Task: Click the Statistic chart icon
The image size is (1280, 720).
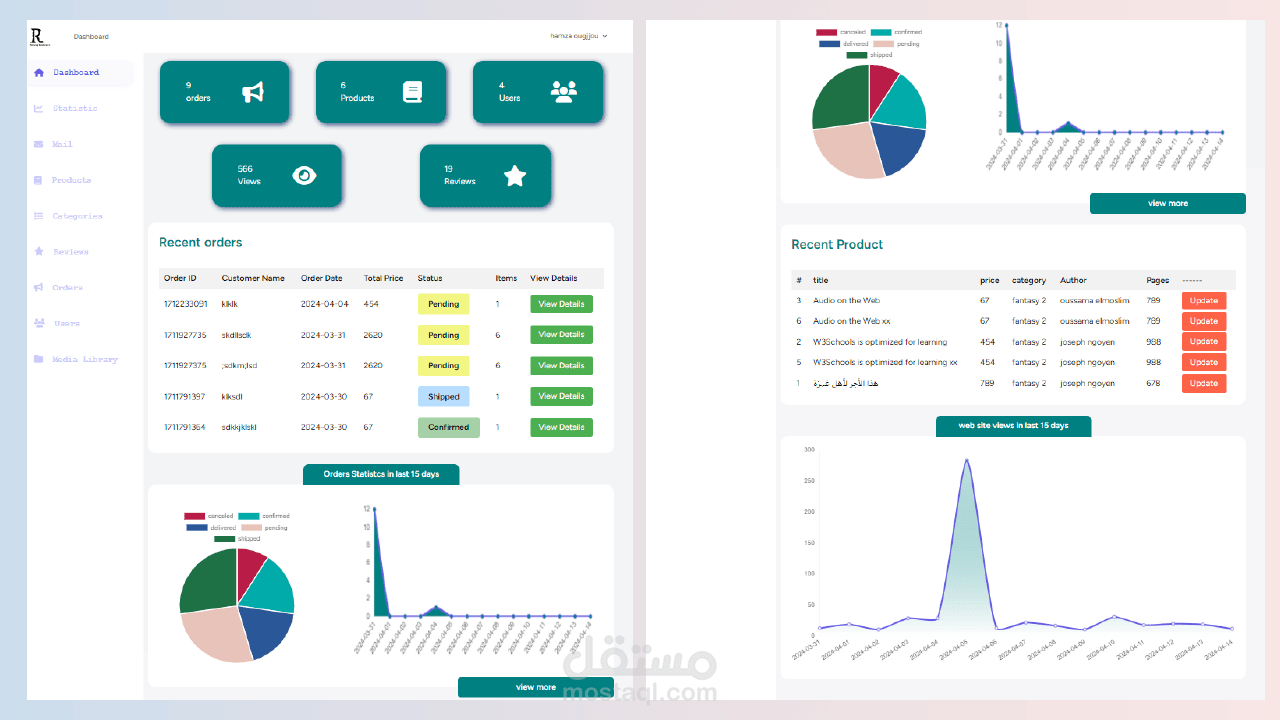Action: click(39, 108)
